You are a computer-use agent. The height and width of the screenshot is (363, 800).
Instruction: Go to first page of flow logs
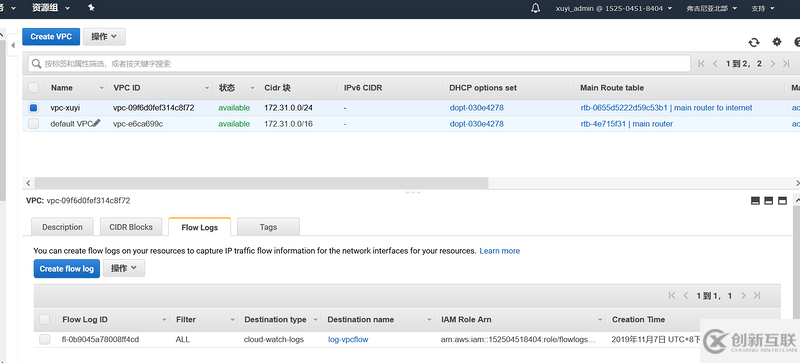tap(671, 296)
